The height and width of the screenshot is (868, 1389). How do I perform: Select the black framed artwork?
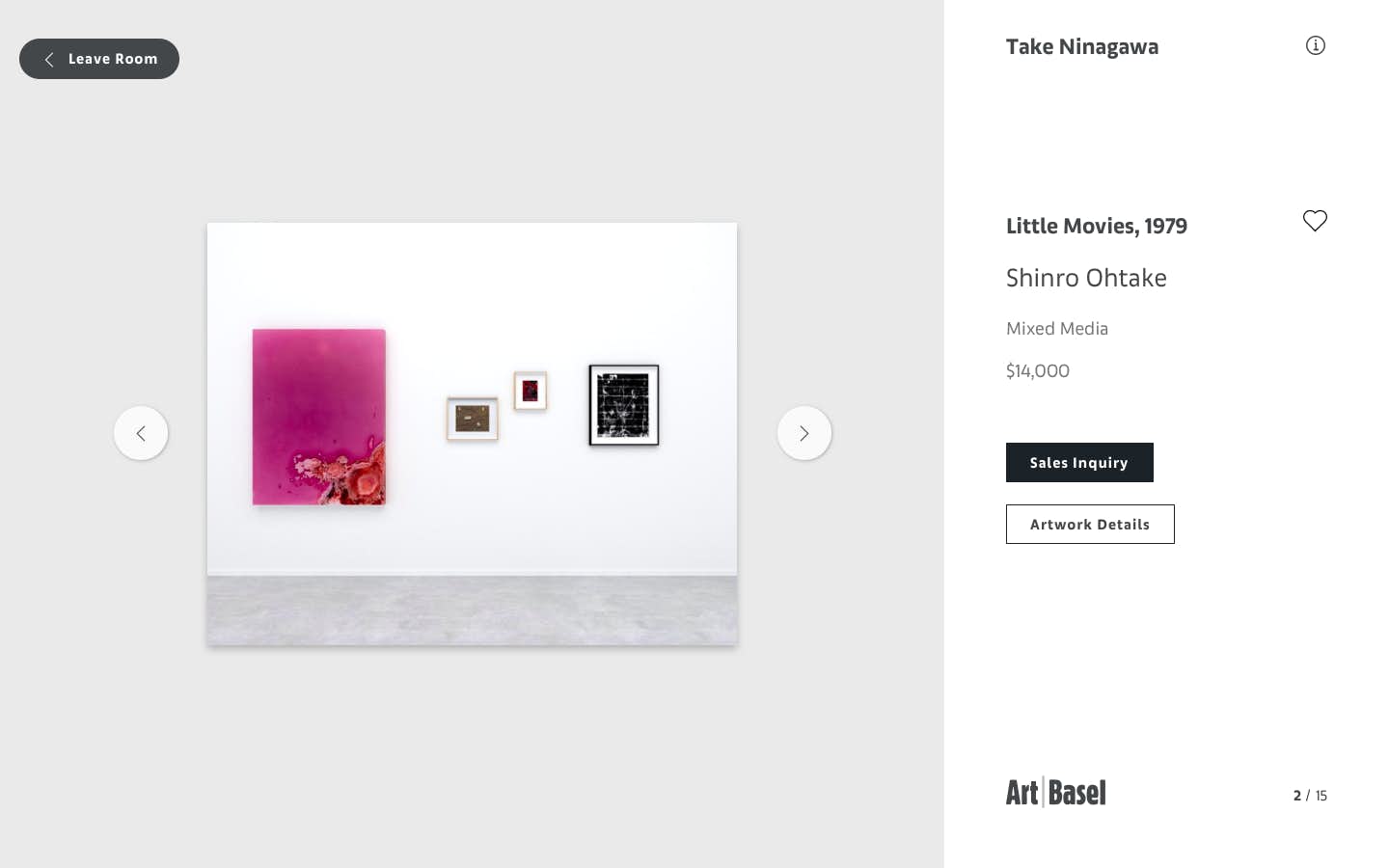click(624, 405)
